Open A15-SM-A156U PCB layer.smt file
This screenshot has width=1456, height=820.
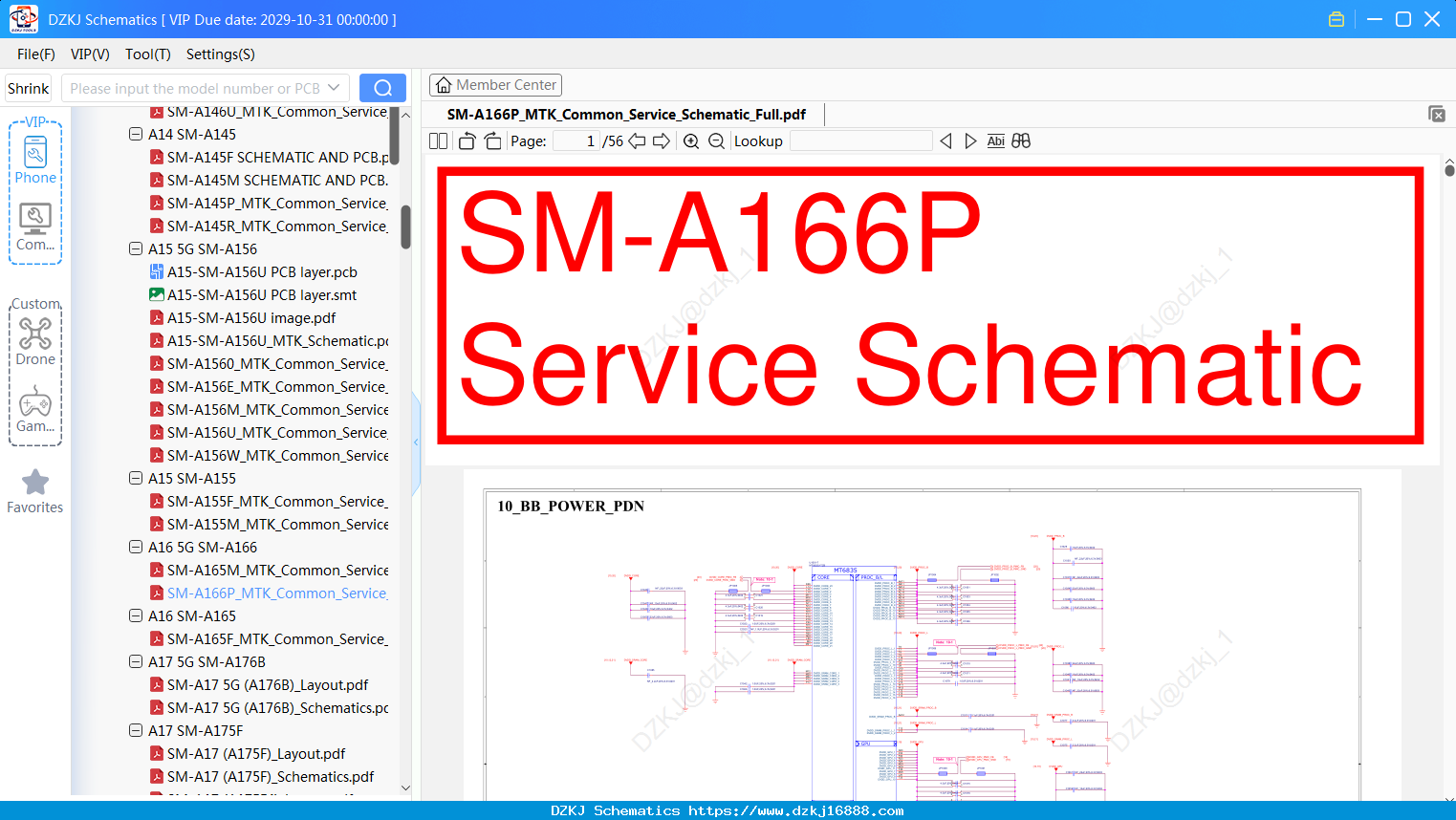(x=252, y=295)
